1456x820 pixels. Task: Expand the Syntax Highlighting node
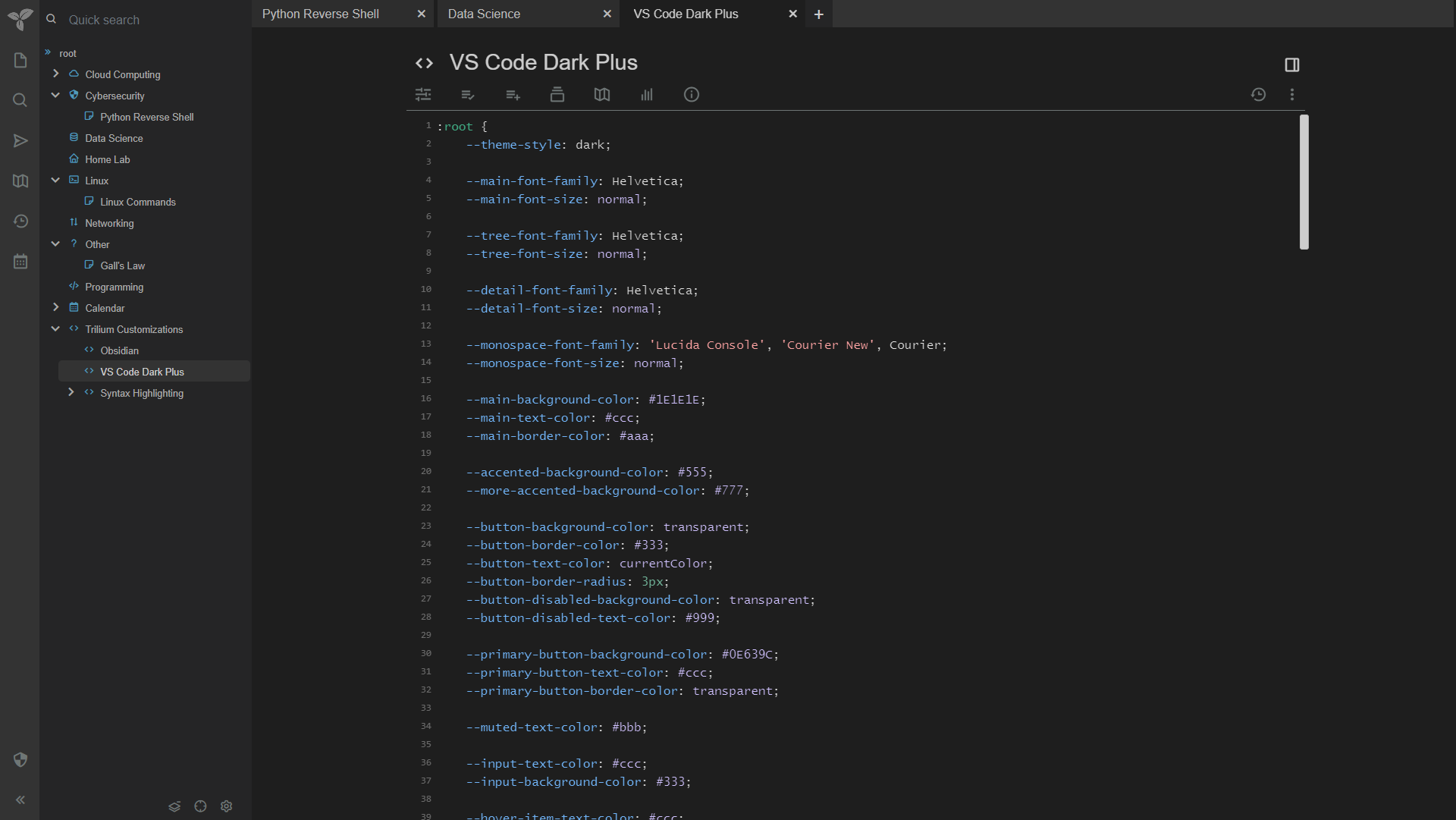click(71, 392)
